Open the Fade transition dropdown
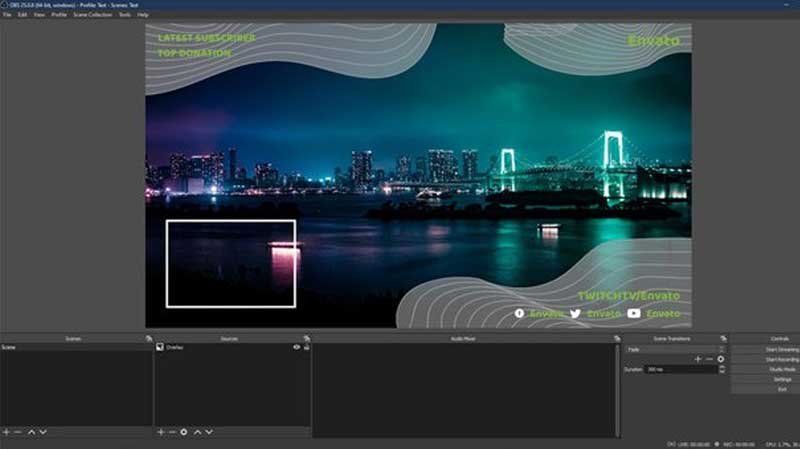The image size is (800, 450). [x=674, y=349]
